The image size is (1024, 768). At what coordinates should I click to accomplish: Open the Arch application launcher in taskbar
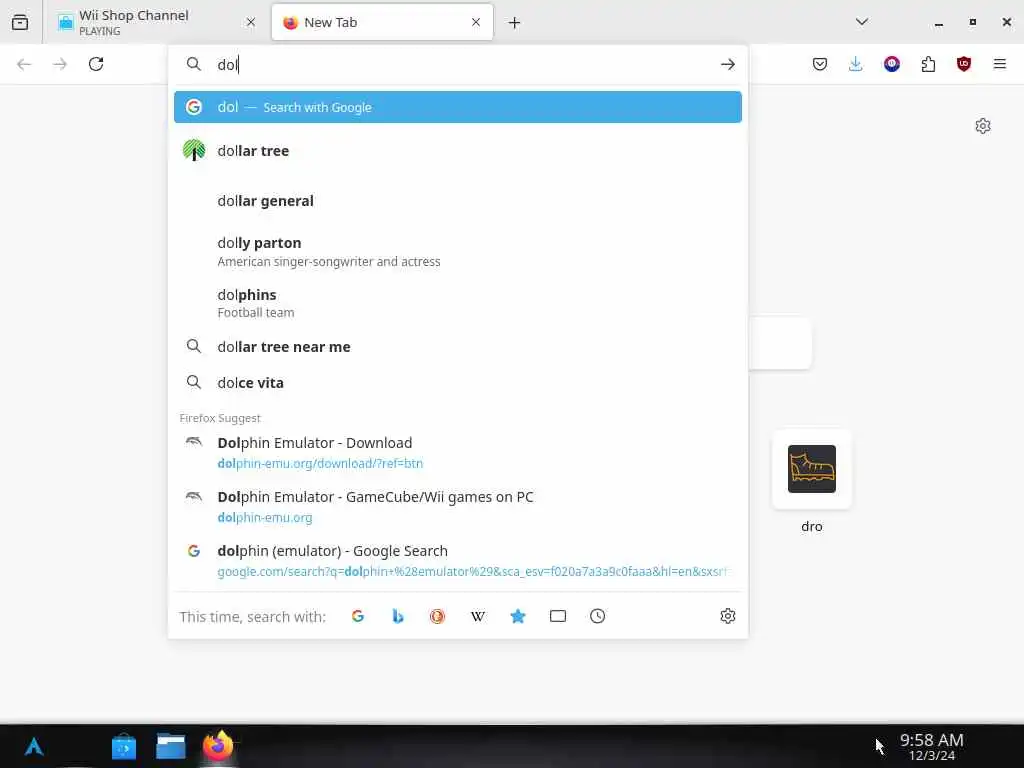pyautogui.click(x=34, y=746)
